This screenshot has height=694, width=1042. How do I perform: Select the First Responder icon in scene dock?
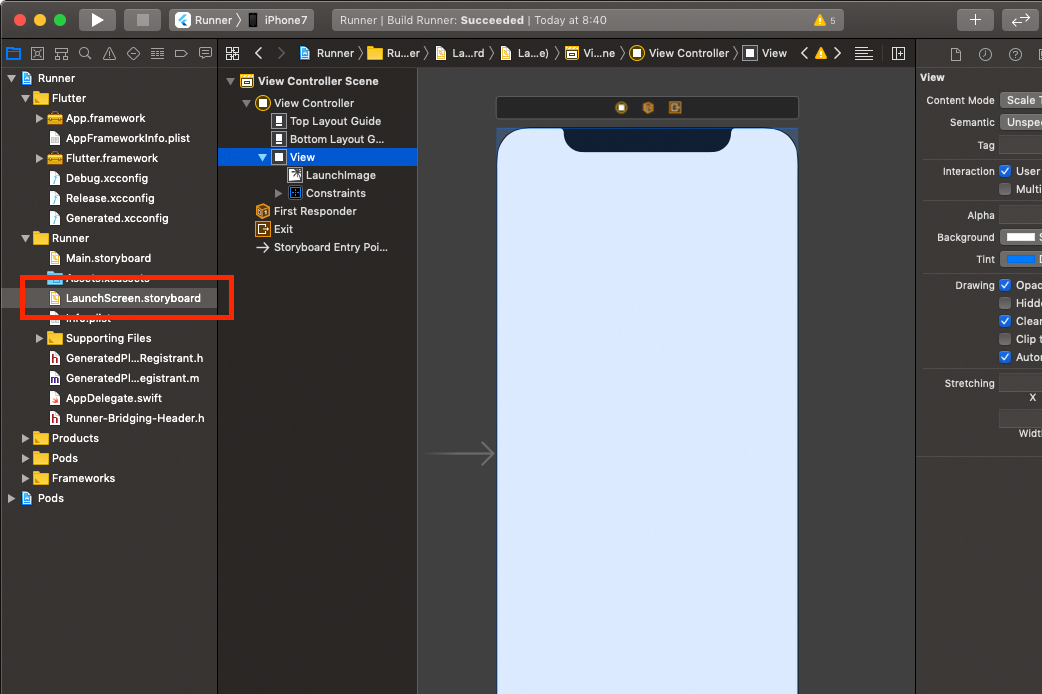pyautogui.click(x=648, y=108)
